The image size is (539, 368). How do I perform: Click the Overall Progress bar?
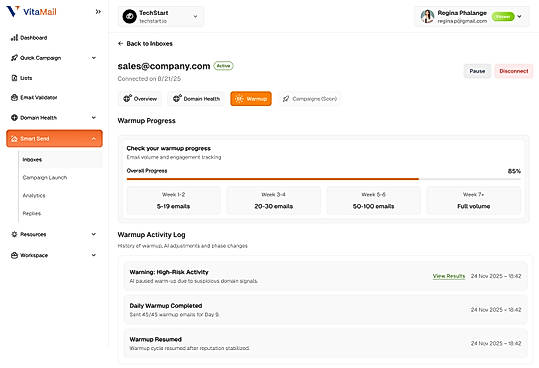[323, 179]
